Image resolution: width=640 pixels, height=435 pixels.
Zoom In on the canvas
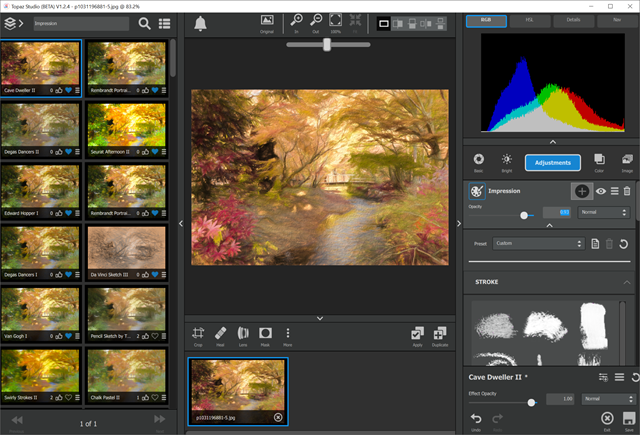296,24
